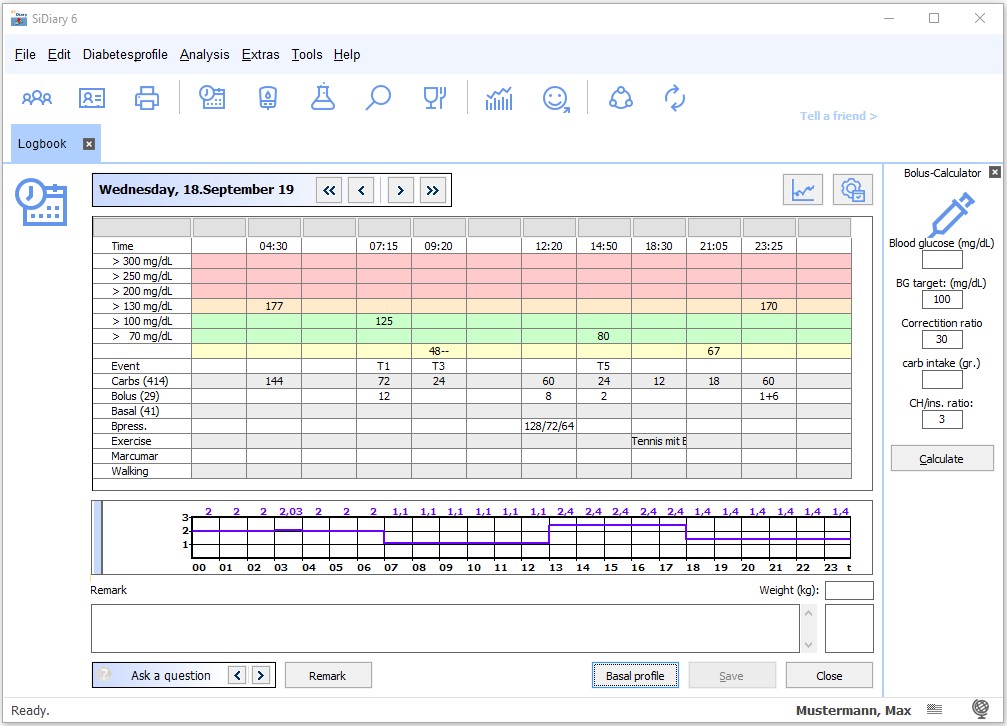The height and width of the screenshot is (726, 1007).
Task: Close the Bolus-Calculator panel
Action: click(995, 172)
